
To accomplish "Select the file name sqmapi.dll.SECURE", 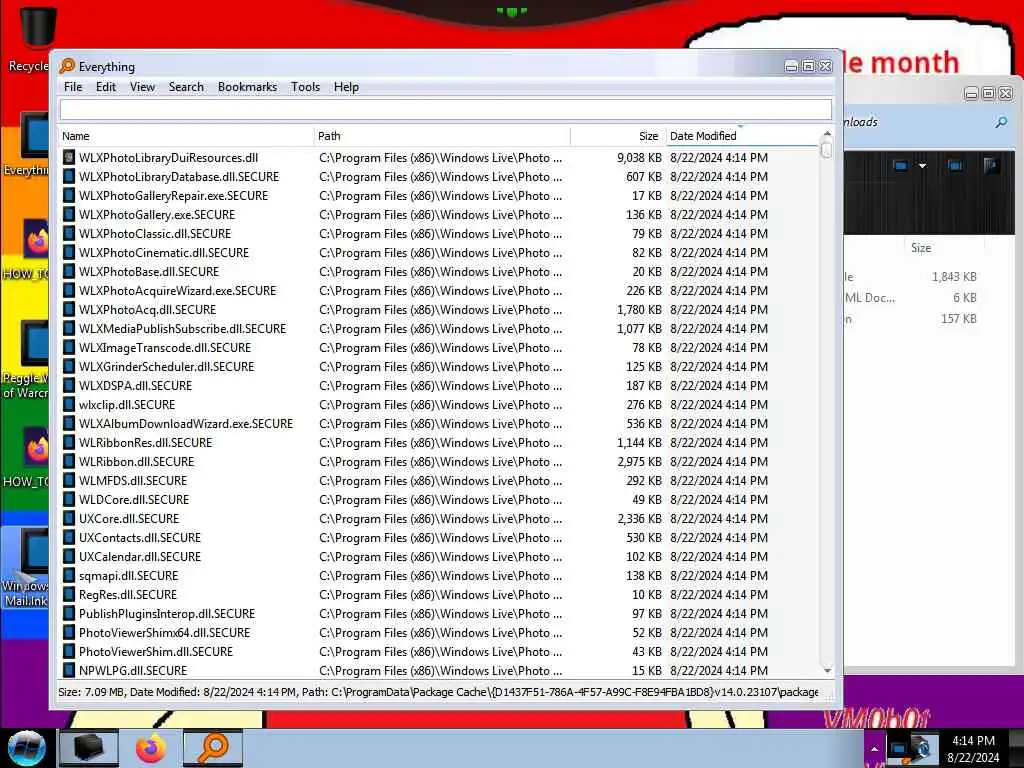I will (129, 575).
